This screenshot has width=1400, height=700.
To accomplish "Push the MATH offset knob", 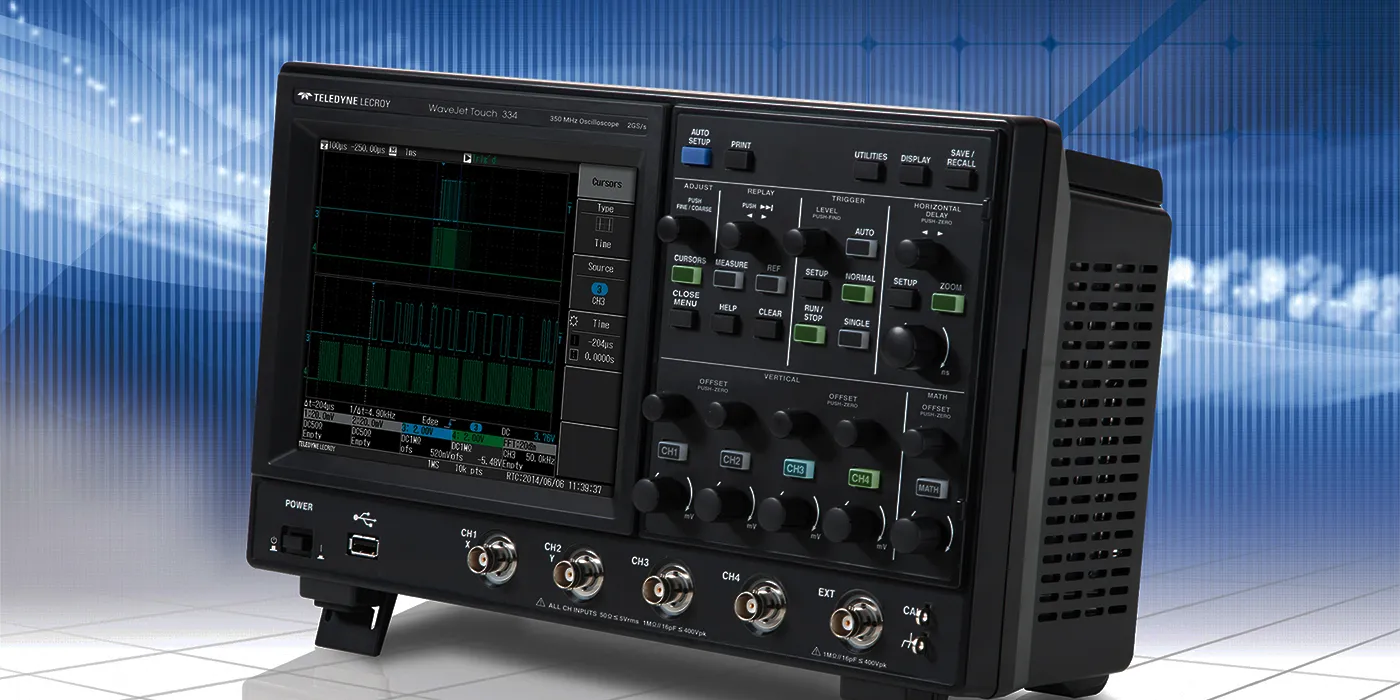I will point(925,443).
